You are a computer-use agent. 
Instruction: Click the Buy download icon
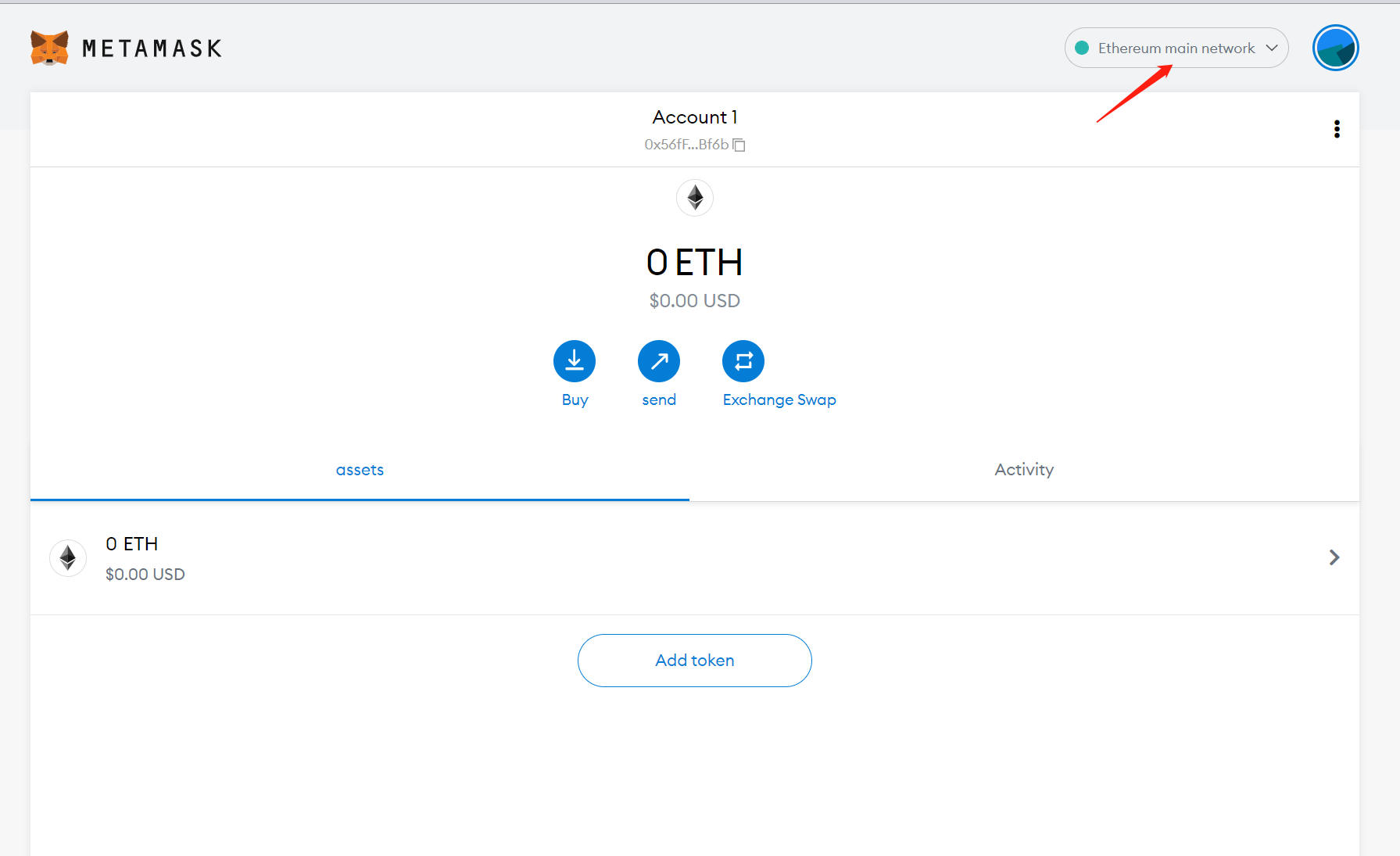(x=575, y=361)
